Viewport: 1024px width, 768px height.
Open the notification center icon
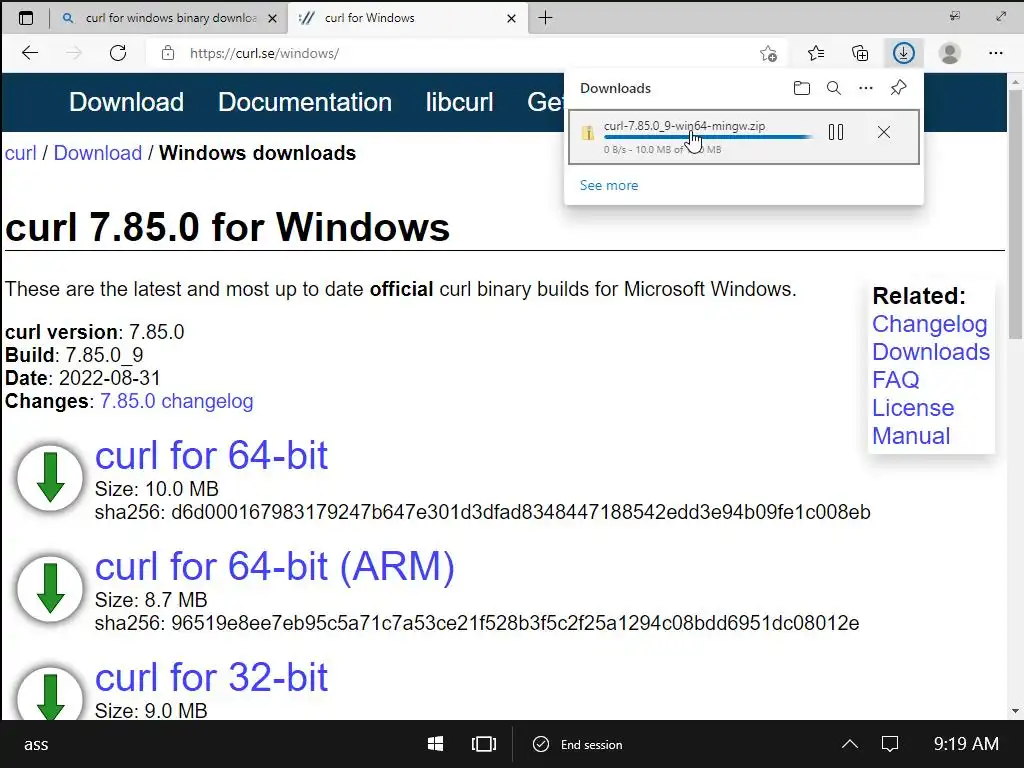click(890, 744)
